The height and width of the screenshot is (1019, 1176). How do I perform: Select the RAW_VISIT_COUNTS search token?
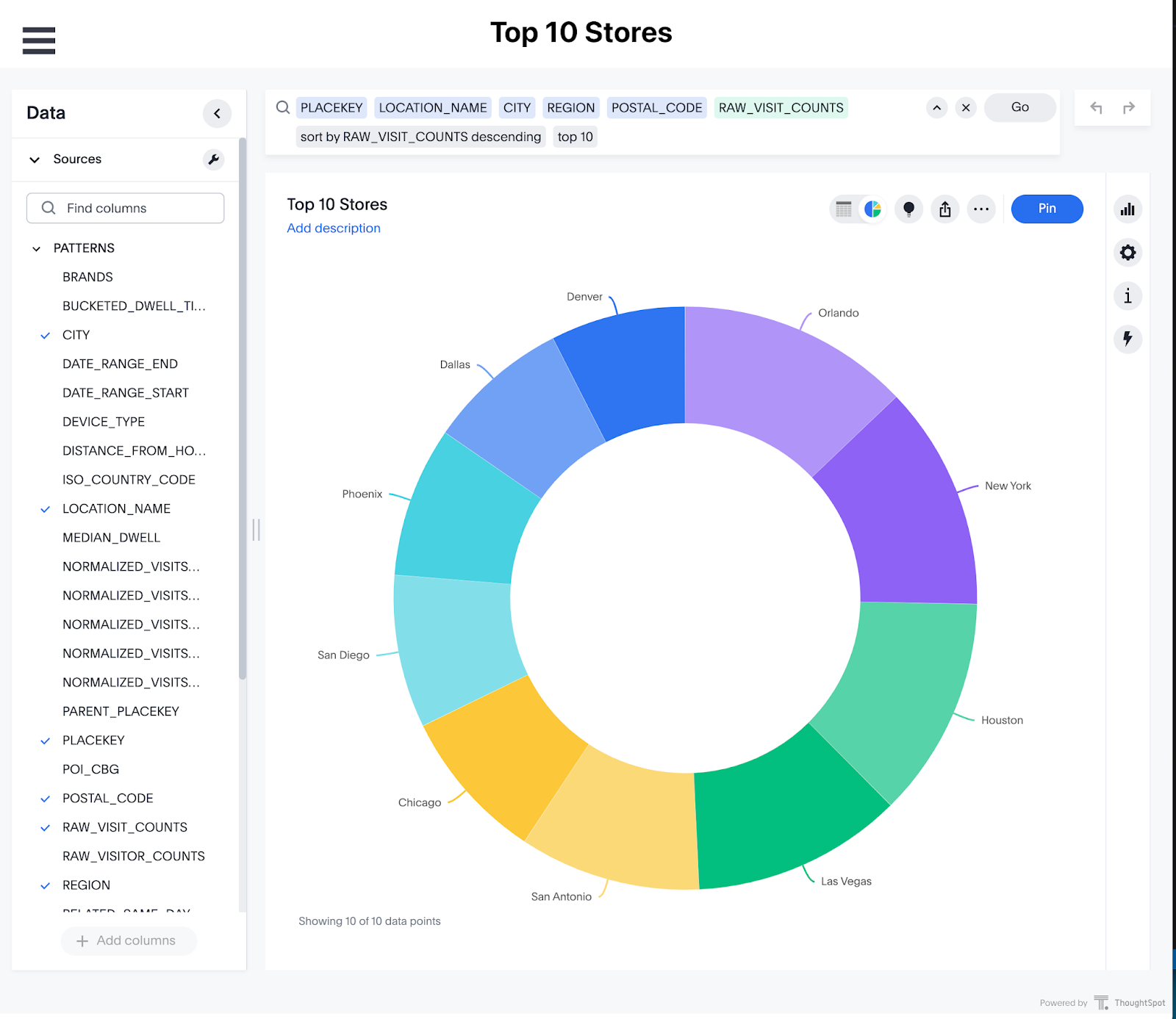781,108
